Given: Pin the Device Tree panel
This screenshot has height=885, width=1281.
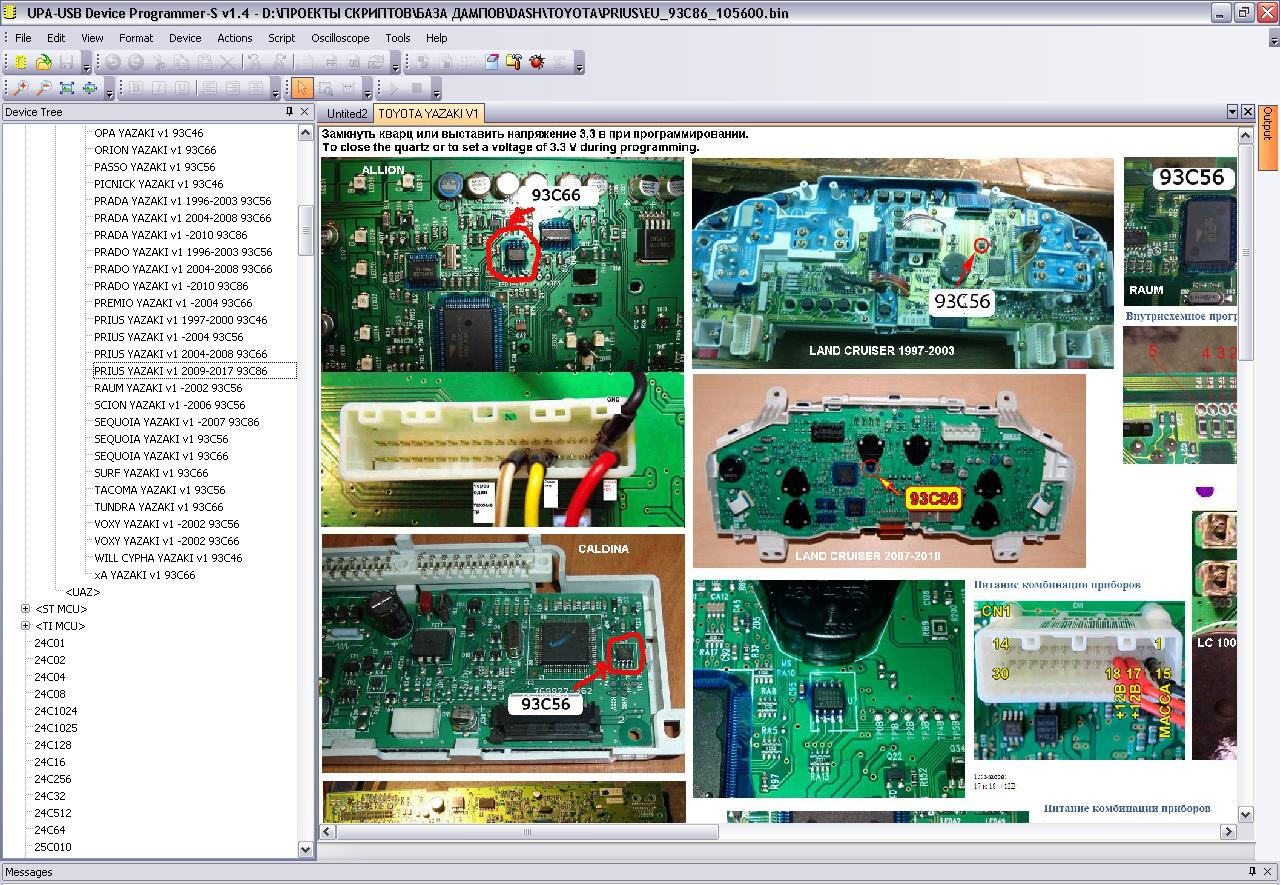Looking at the screenshot, I should (x=290, y=112).
